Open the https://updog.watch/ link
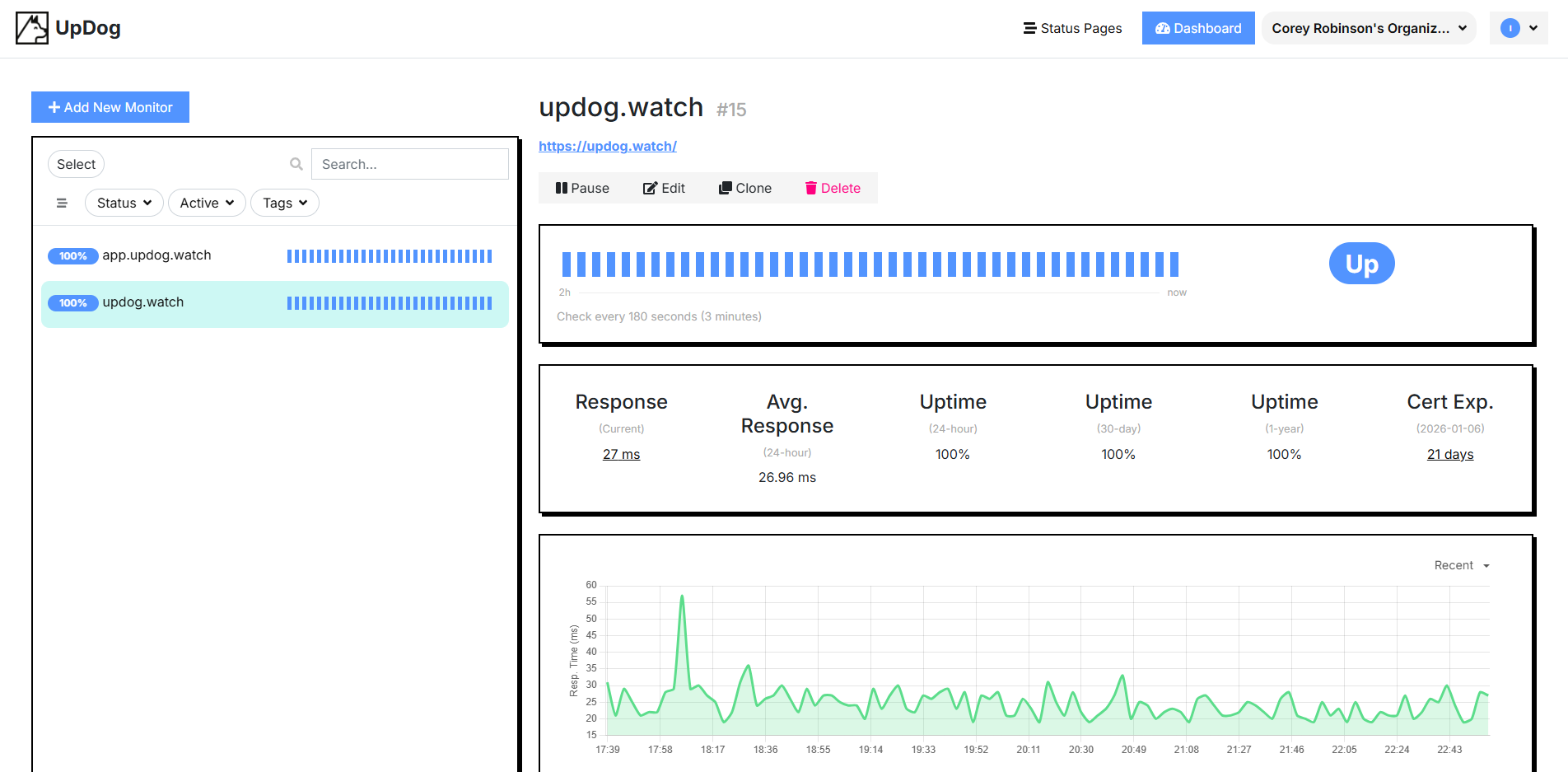Image resolution: width=1568 pixels, height=772 pixels. click(607, 146)
